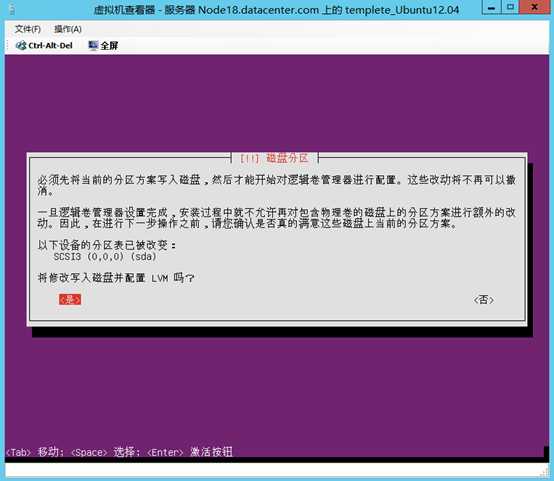The image size is (554, 481).
Task: Select the highlighted <是> button
Action: [70, 299]
